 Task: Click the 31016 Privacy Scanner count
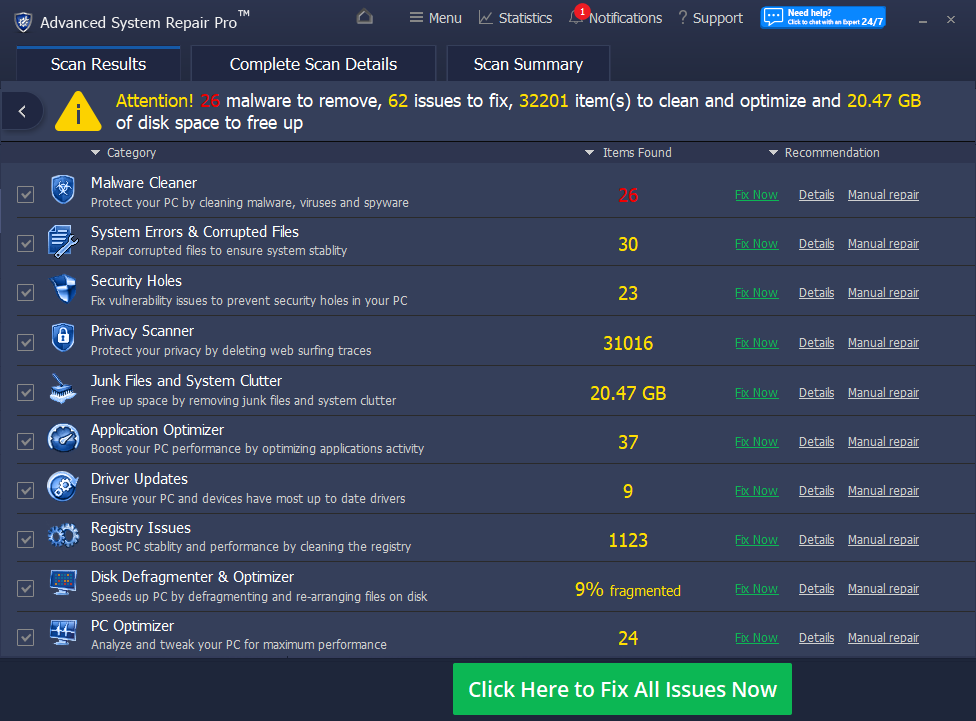click(x=628, y=343)
